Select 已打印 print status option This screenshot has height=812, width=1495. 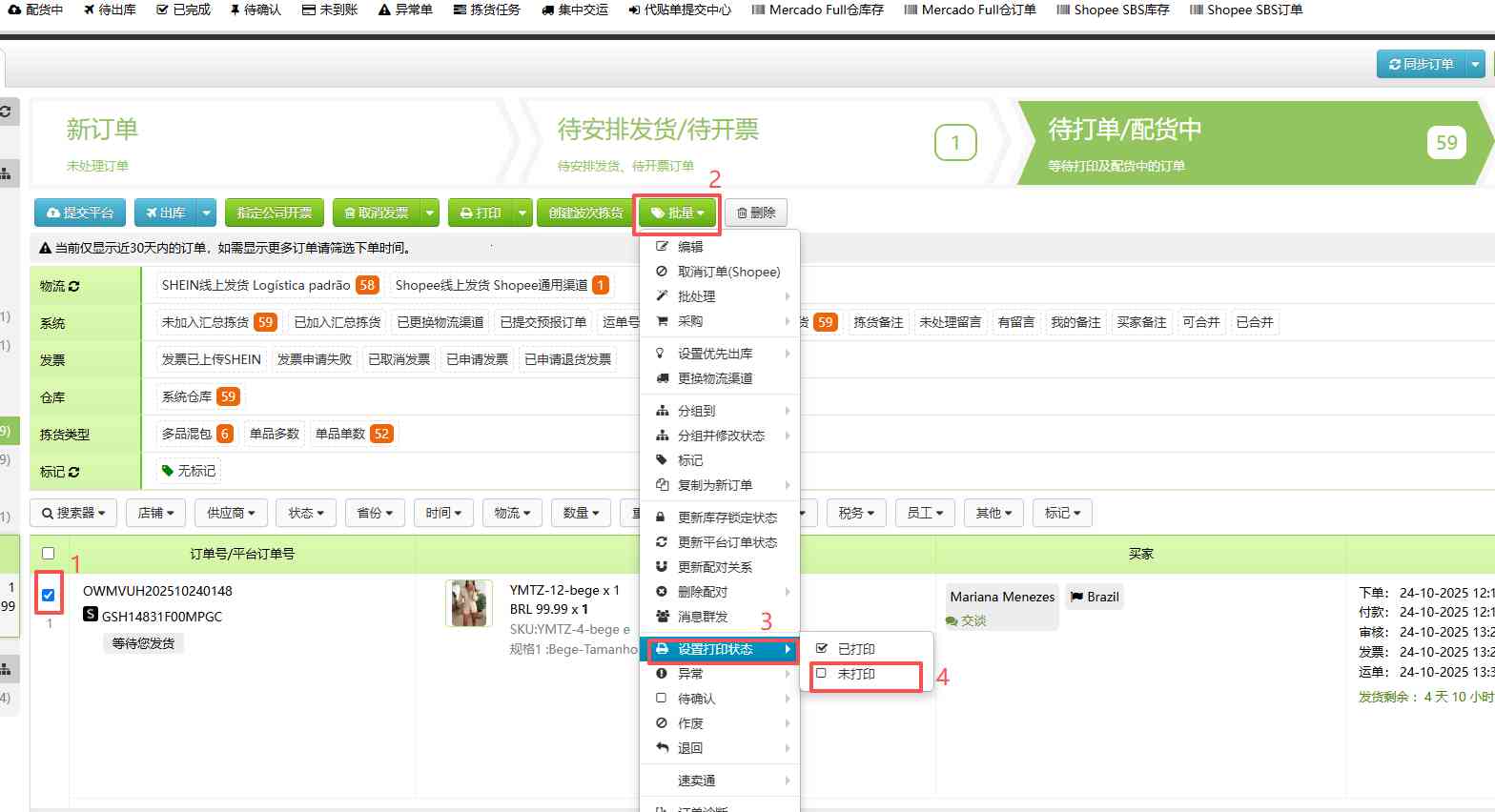click(855, 649)
